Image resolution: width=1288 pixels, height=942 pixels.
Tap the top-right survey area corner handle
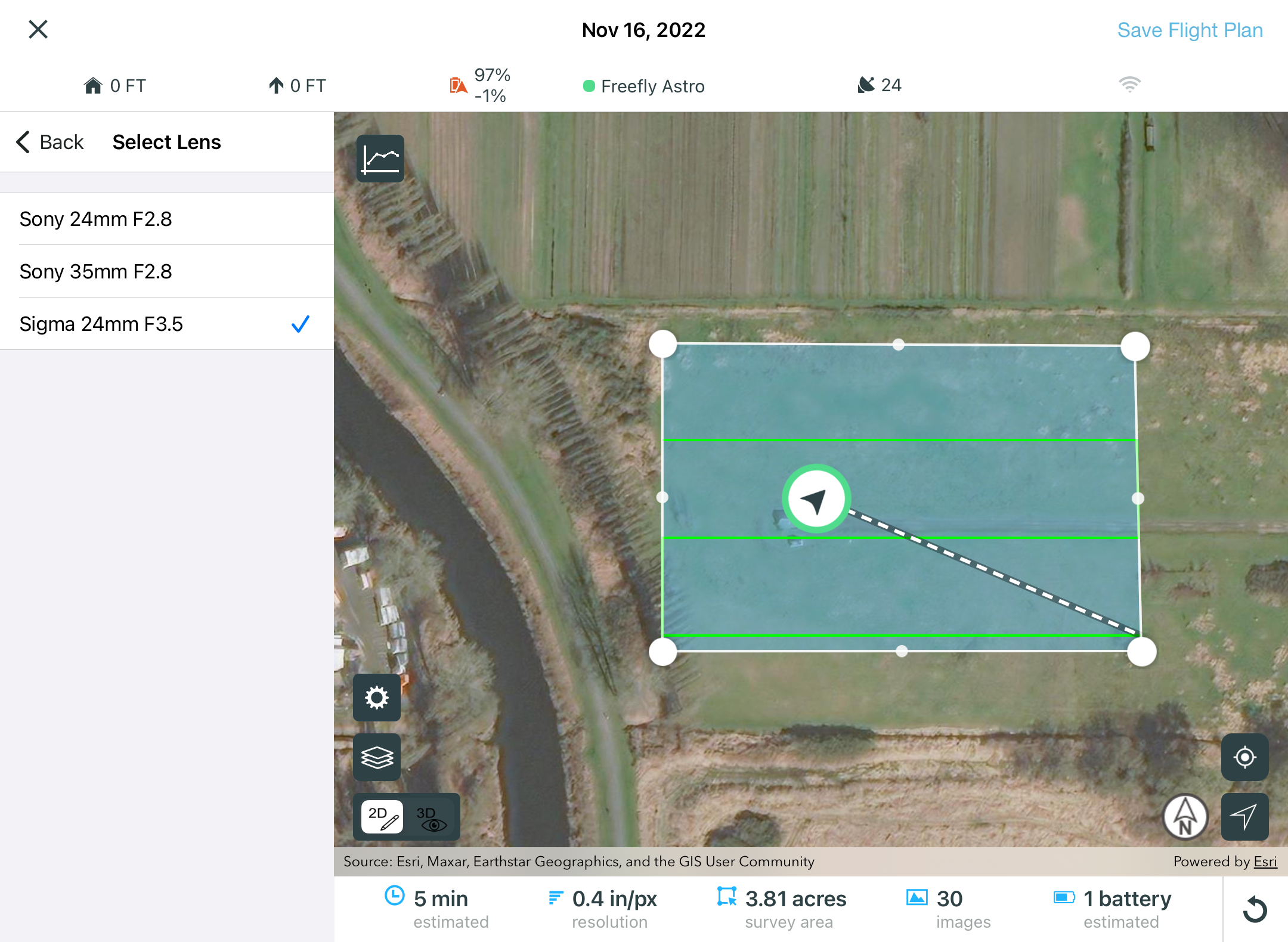1135,346
